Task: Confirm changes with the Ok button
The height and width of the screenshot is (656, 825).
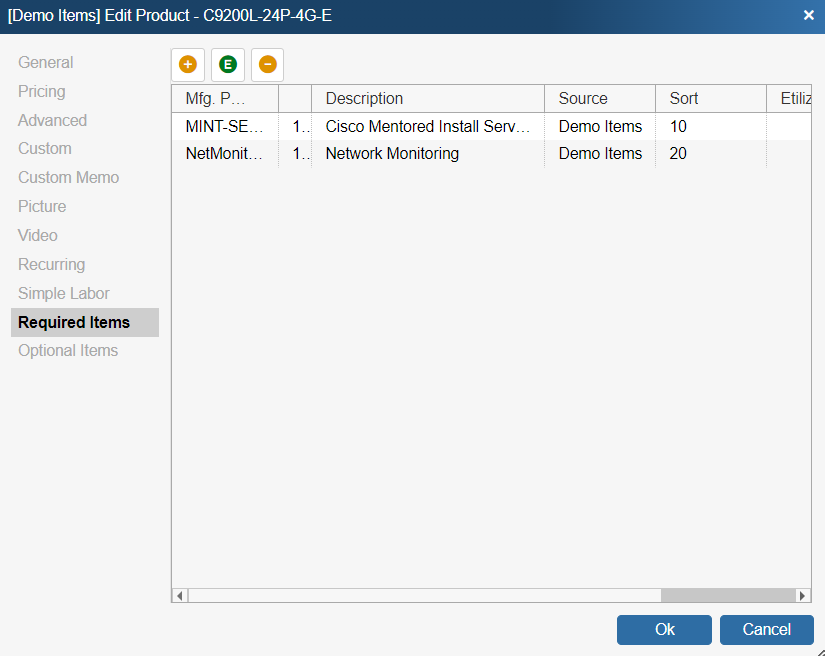Action: [x=664, y=630]
